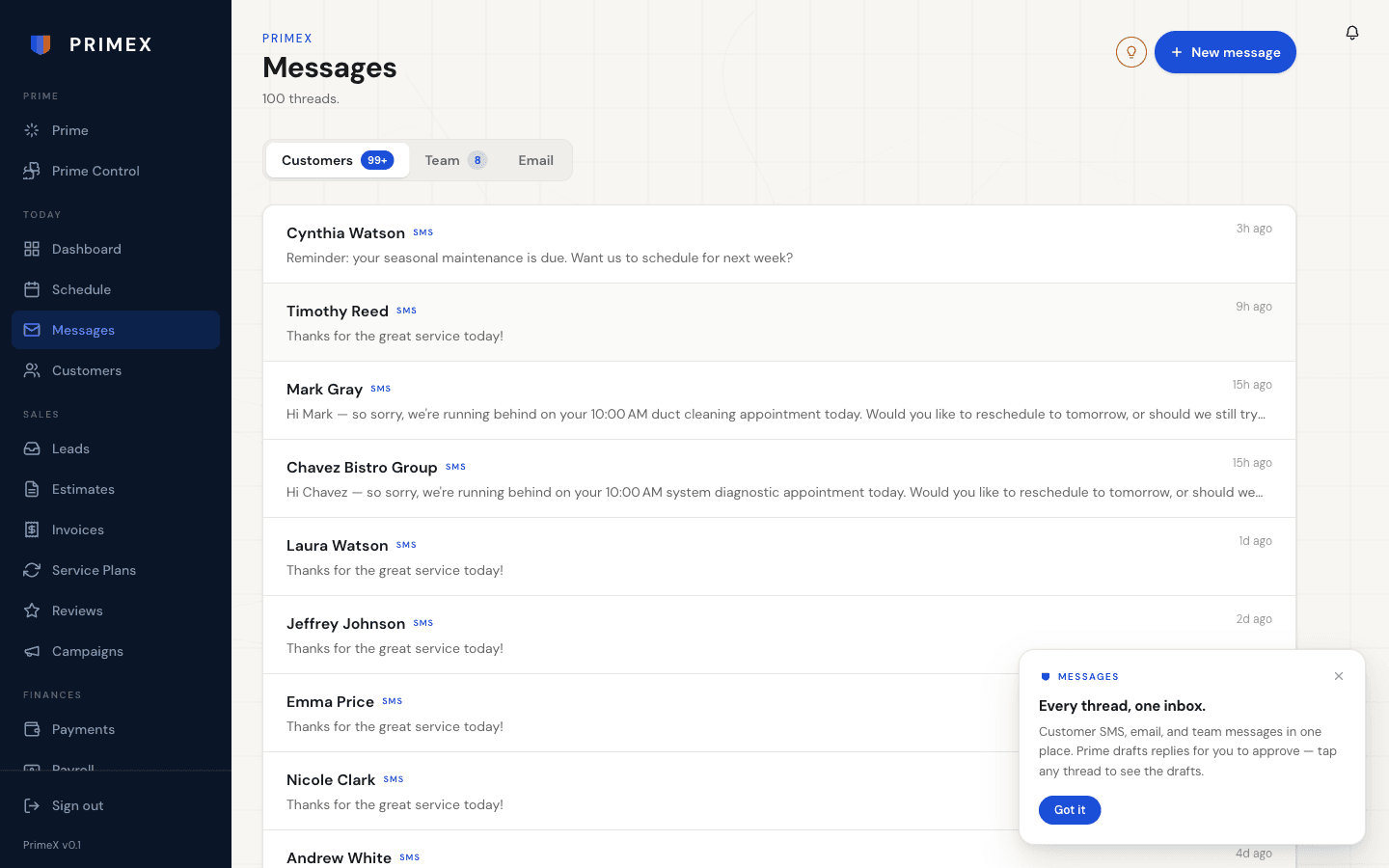This screenshot has height=868, width=1389.
Task: Open Mark Gray's message thread
Action: click(x=779, y=400)
